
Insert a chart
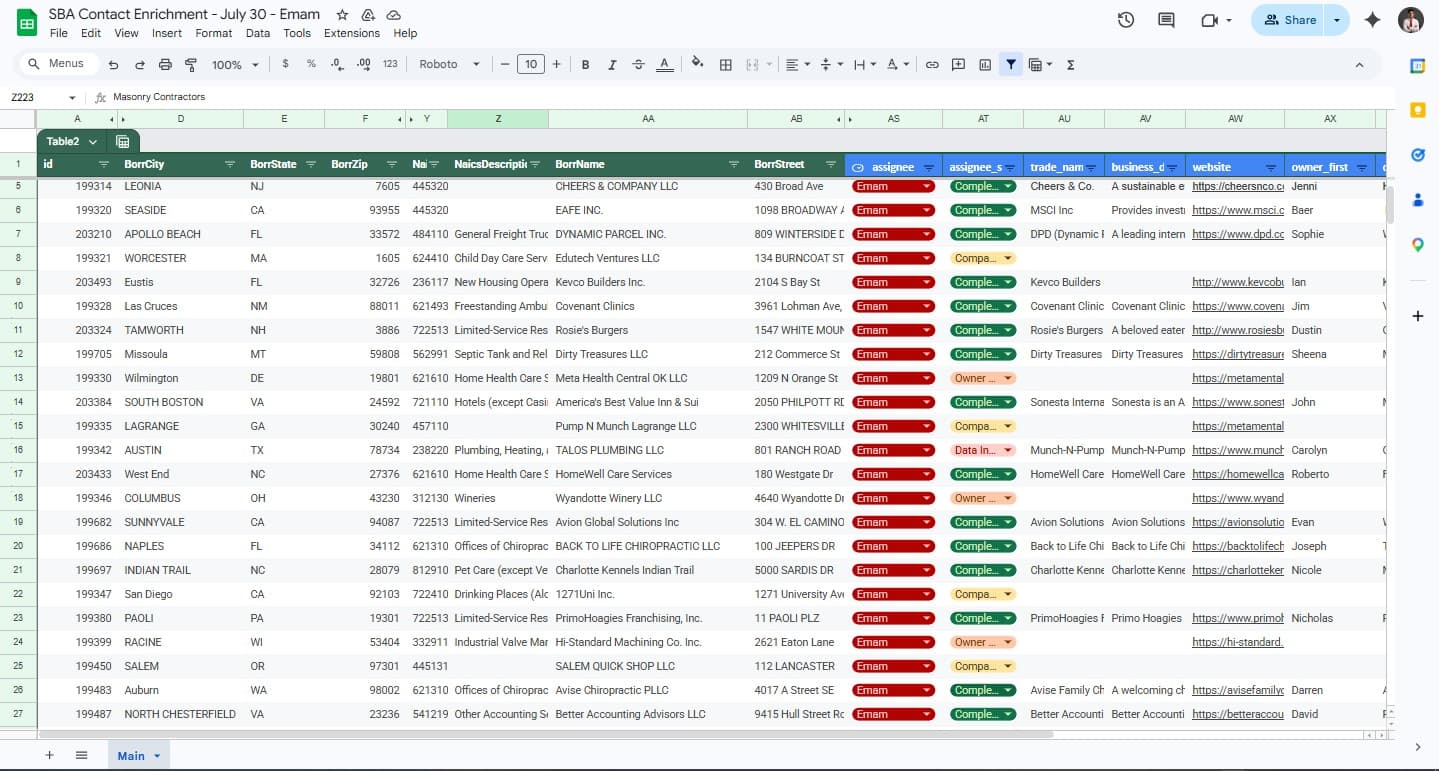(985, 64)
